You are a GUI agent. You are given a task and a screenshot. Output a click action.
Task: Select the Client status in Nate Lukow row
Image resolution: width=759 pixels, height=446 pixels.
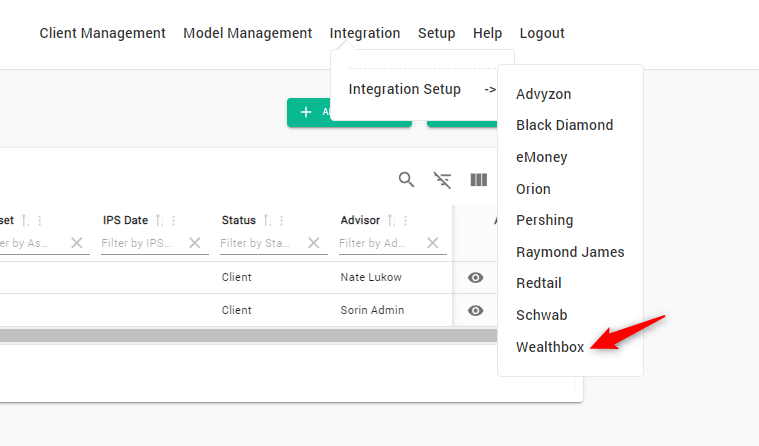coord(237,277)
